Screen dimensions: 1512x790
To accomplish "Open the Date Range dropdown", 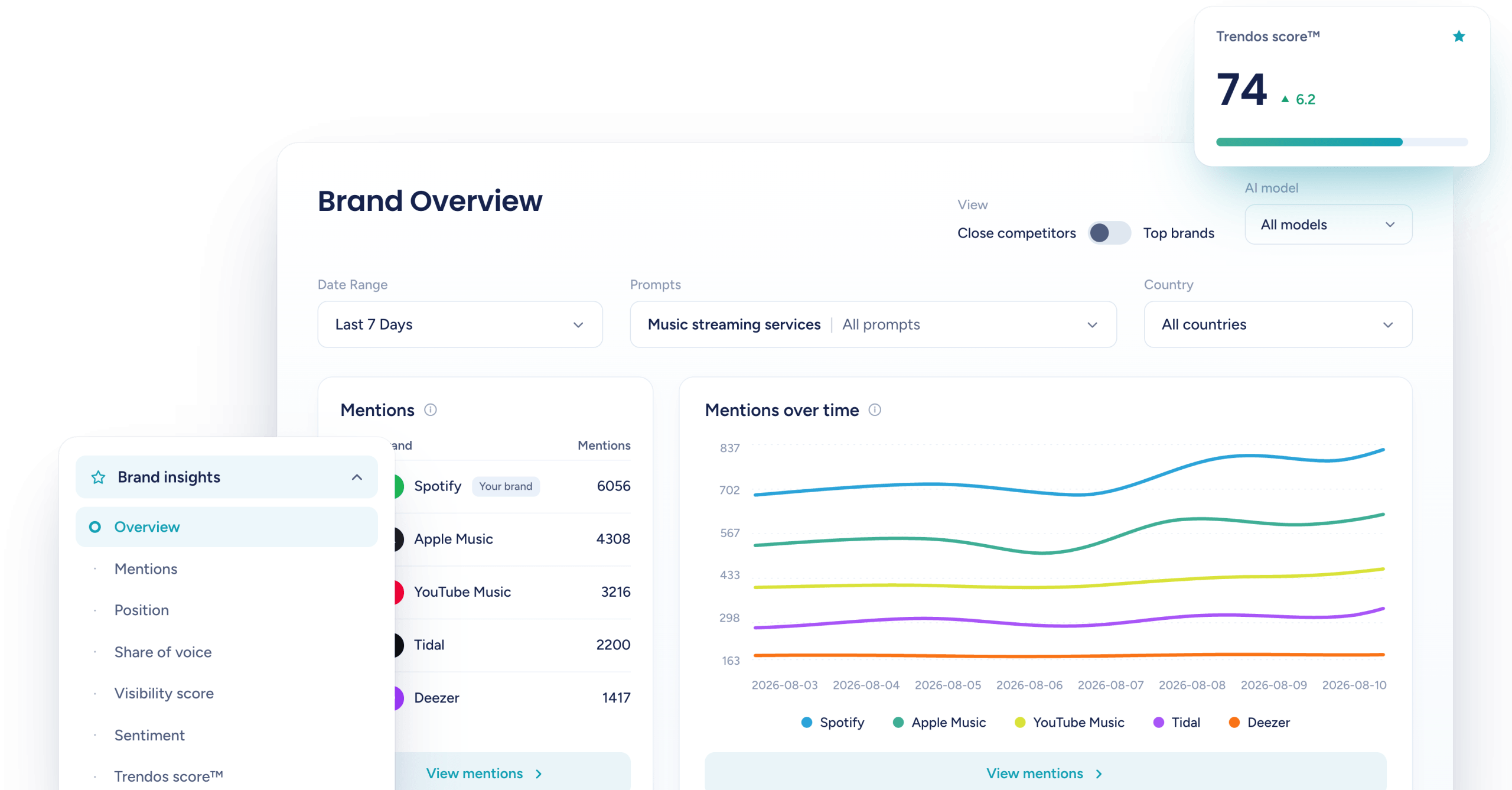I will click(460, 324).
